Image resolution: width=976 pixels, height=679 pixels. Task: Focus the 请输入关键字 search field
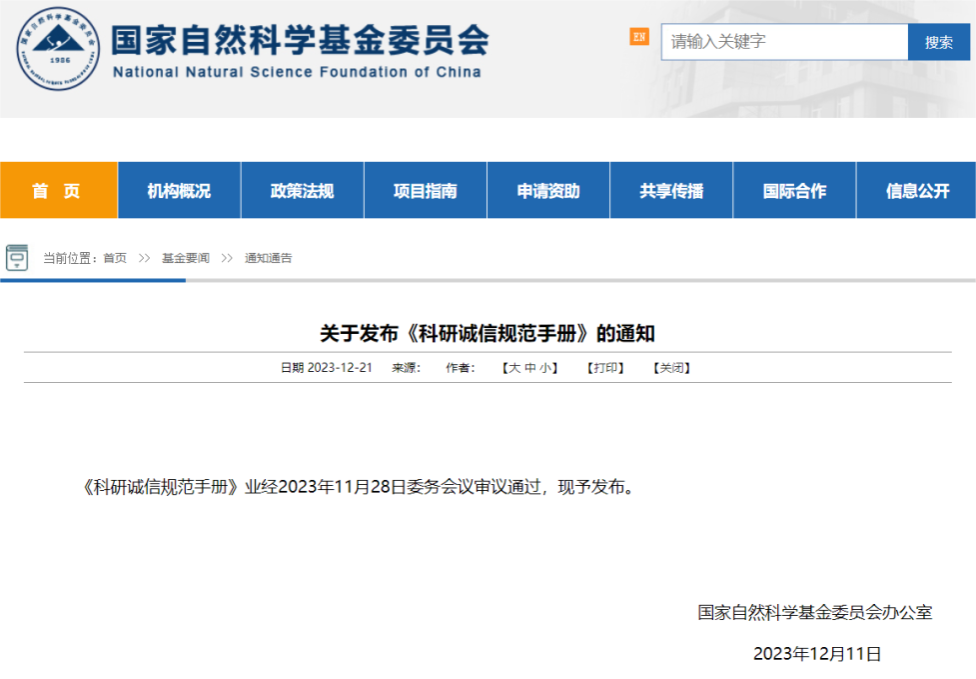(x=784, y=42)
